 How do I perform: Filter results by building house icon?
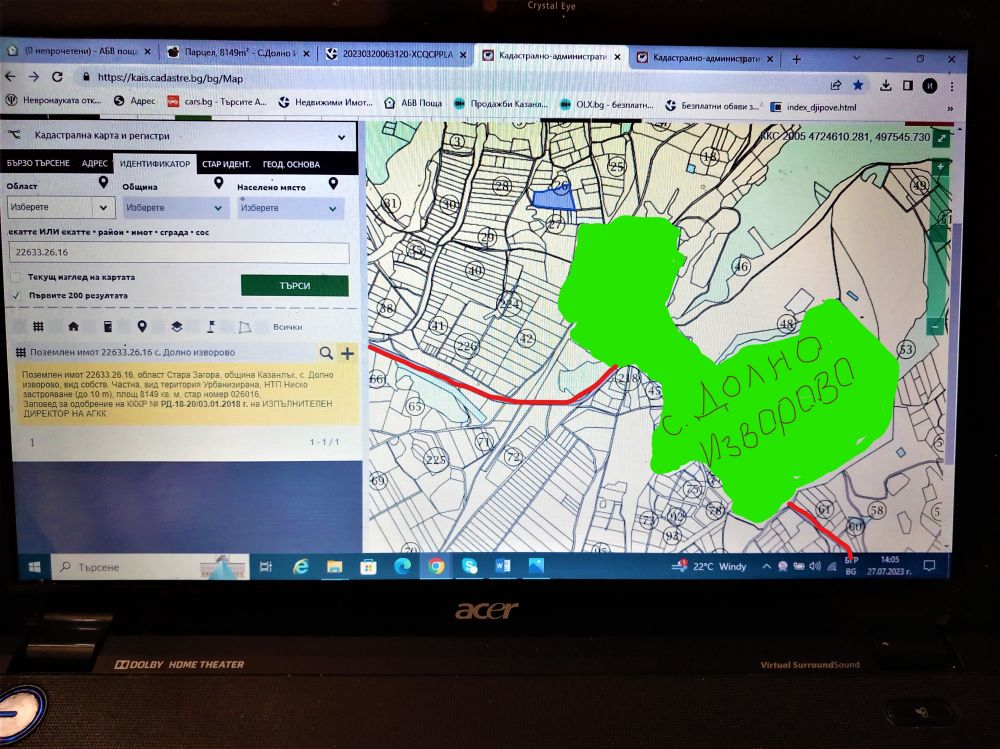(x=73, y=326)
